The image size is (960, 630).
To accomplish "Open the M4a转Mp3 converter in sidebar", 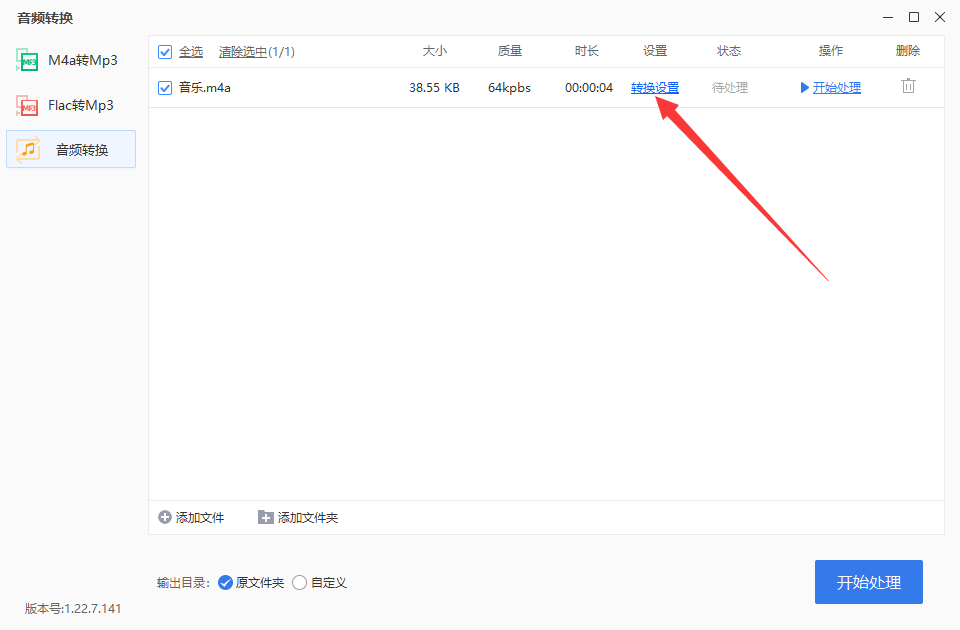I will [x=70, y=60].
